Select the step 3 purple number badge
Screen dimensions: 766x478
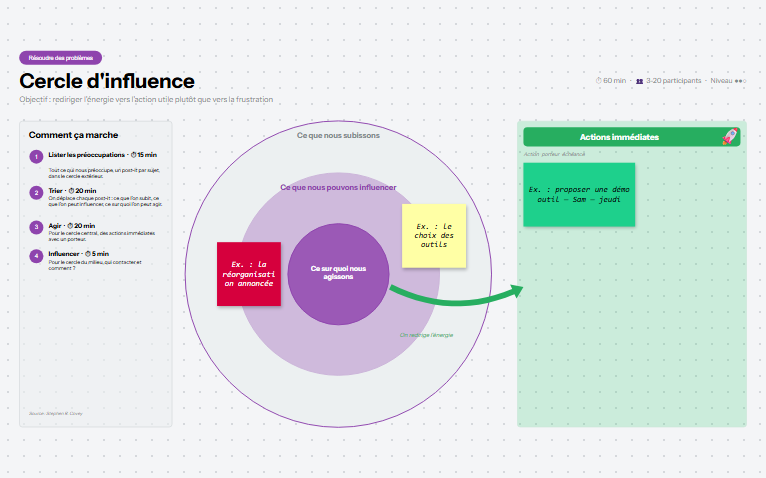click(36, 227)
